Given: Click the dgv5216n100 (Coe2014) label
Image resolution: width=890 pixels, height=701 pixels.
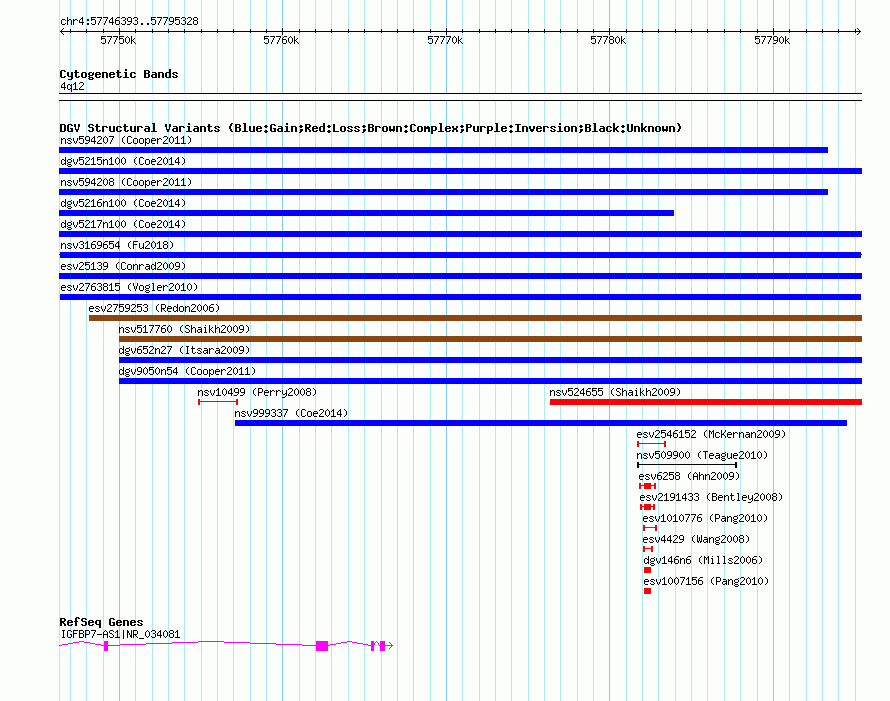Looking at the screenshot, I should (x=123, y=203).
